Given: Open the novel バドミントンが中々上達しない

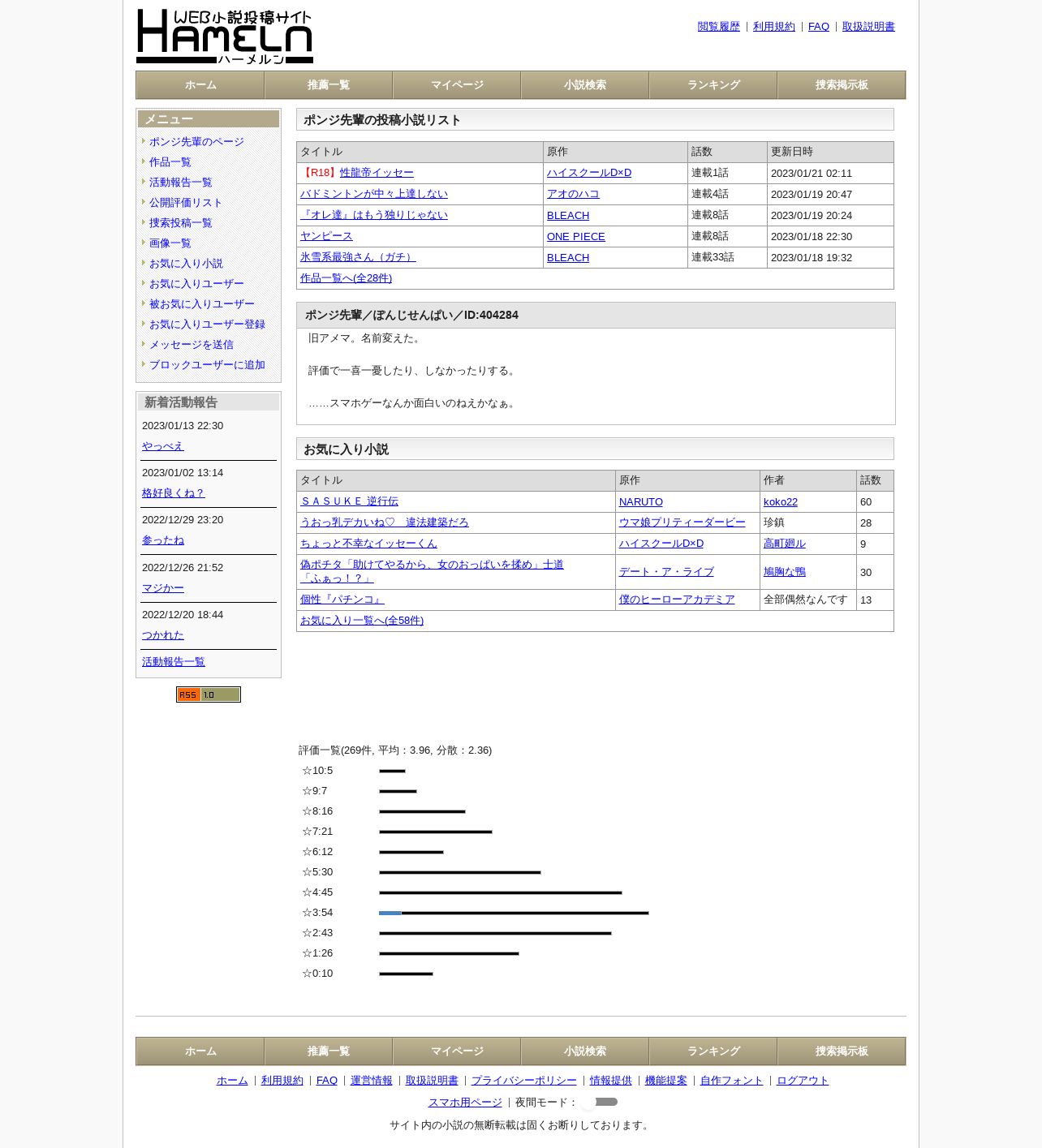Looking at the screenshot, I should [374, 194].
